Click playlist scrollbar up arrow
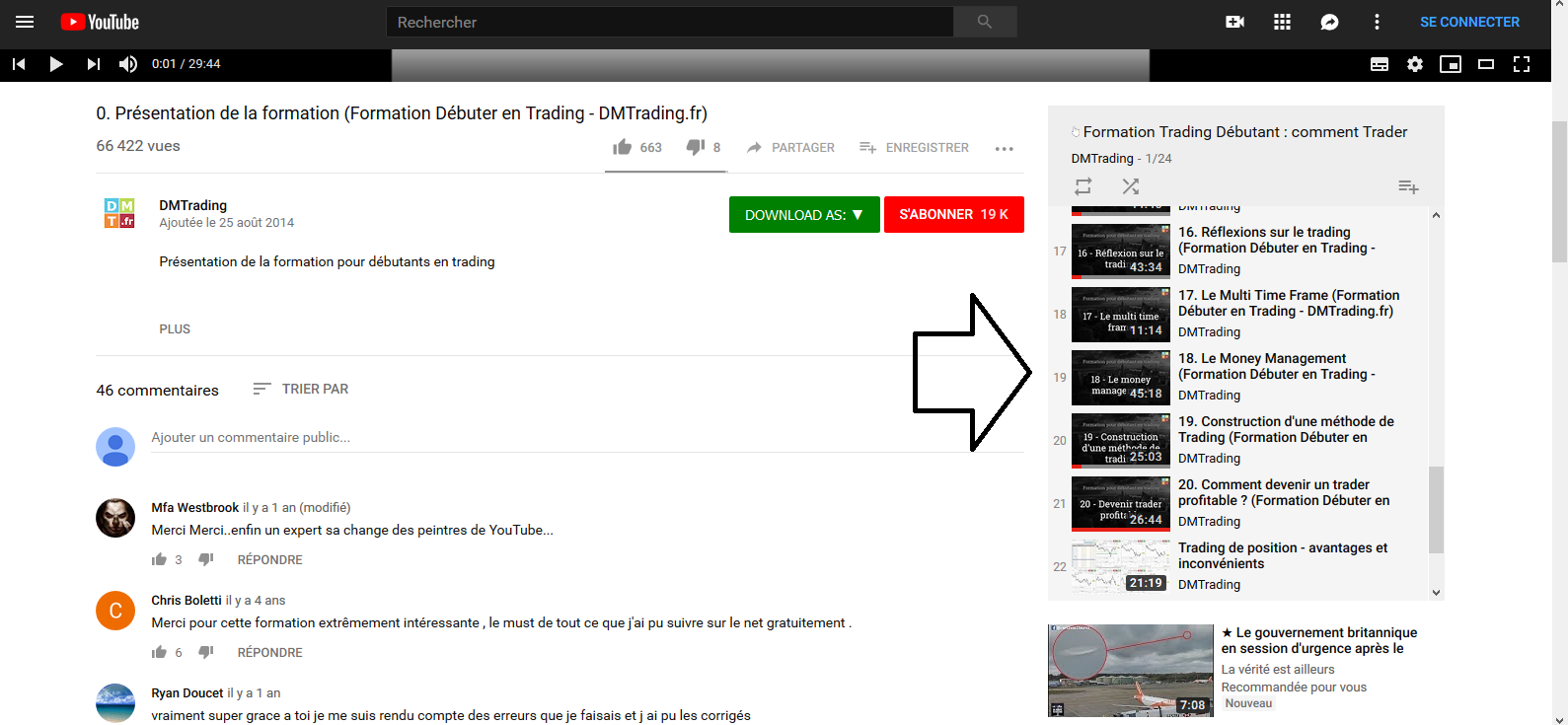Image resolution: width=1568 pixels, height=725 pixels. 1436,215
